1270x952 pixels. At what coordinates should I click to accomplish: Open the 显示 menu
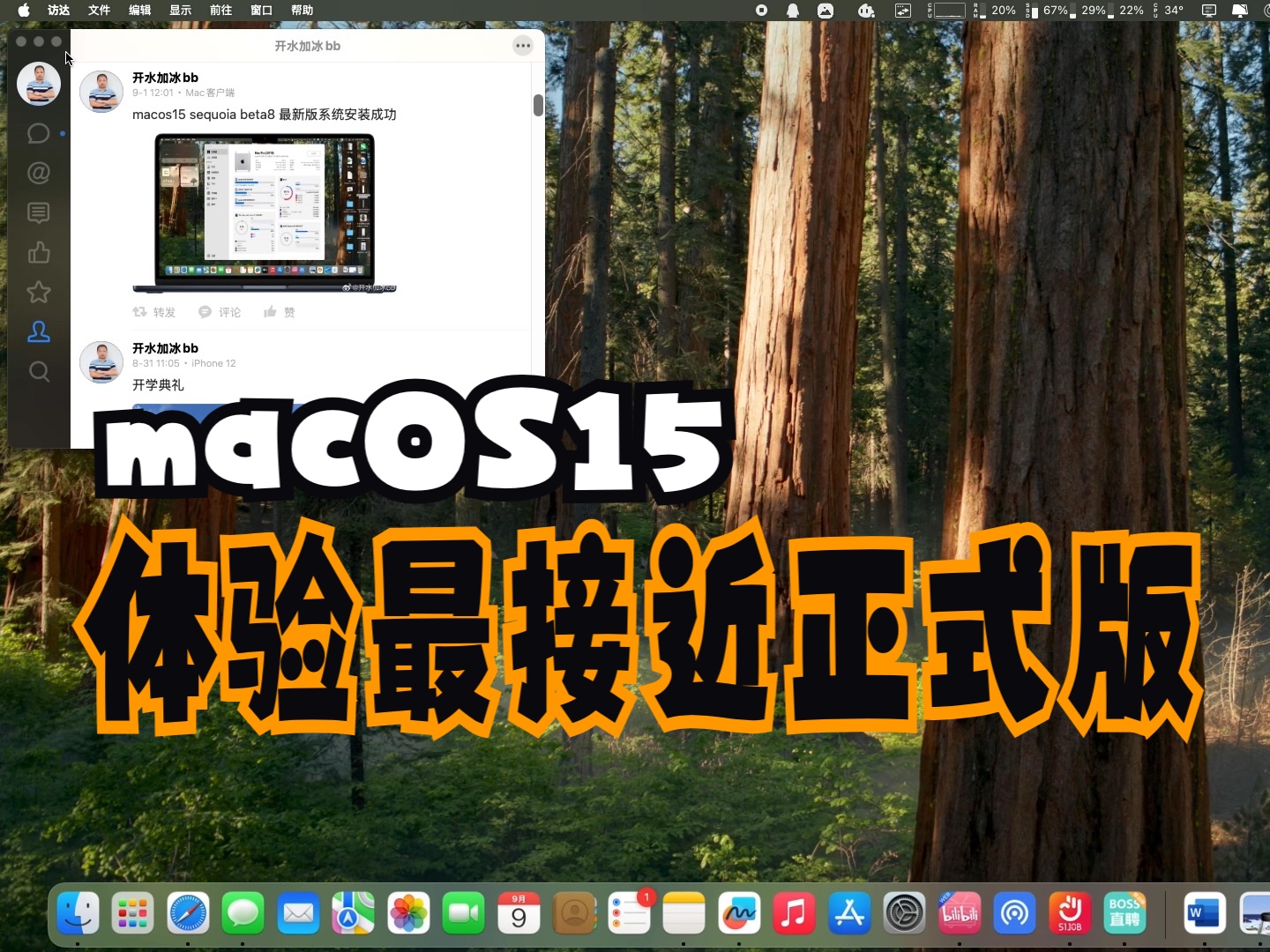coord(181,11)
